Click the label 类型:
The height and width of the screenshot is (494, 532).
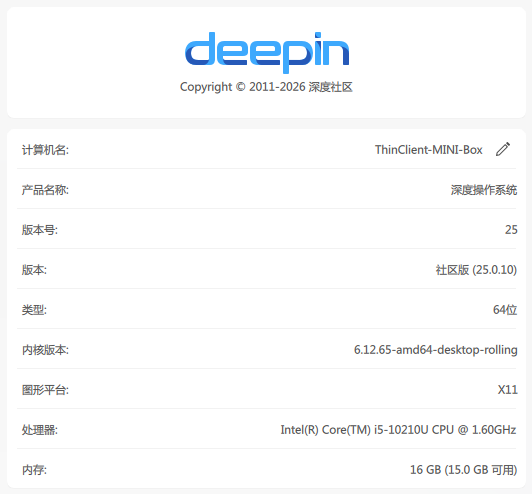pyautogui.click(x=34, y=310)
